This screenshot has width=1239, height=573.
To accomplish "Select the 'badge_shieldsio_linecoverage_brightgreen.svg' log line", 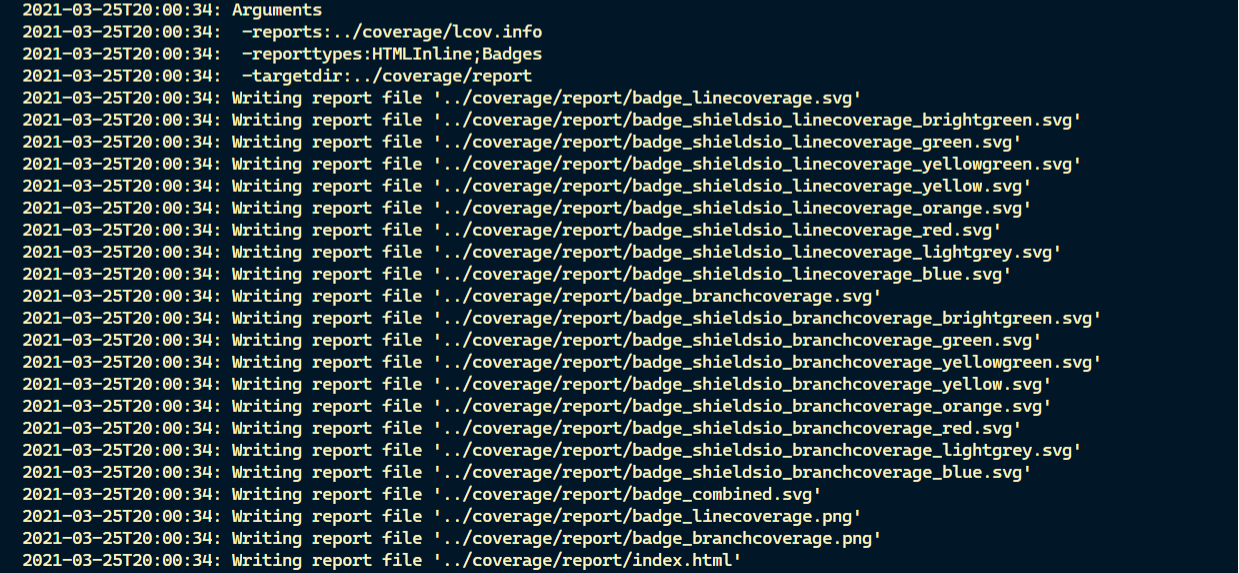I will coord(552,120).
